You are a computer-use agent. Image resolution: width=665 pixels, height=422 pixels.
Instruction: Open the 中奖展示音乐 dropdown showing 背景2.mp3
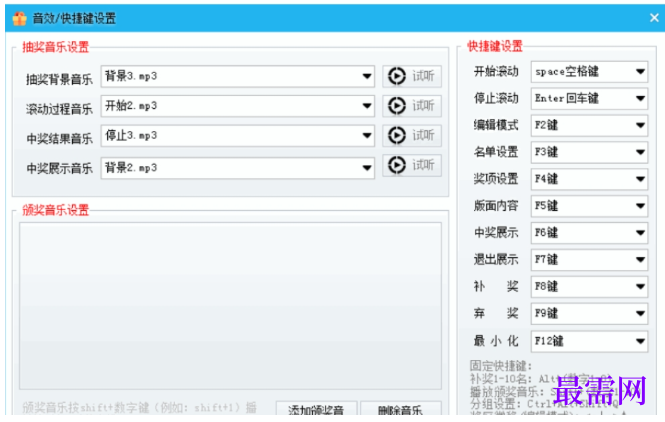coord(238,168)
